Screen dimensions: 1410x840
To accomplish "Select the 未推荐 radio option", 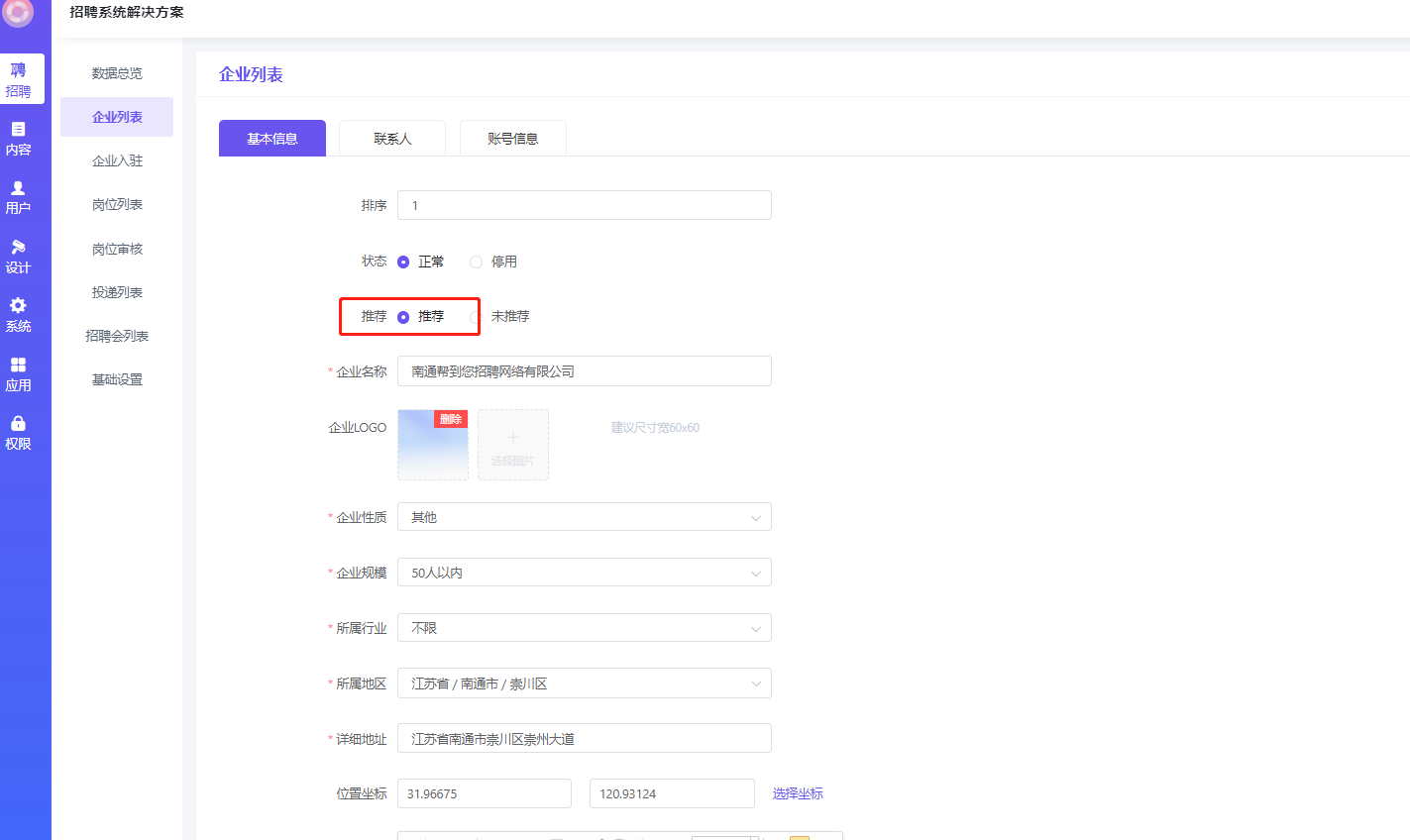I will 477,317.
